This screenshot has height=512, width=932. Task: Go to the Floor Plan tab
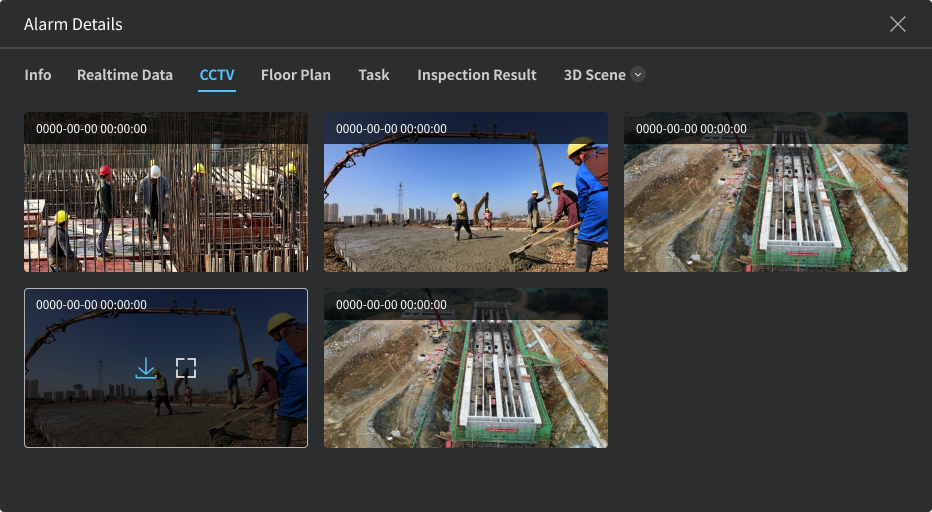click(x=296, y=75)
